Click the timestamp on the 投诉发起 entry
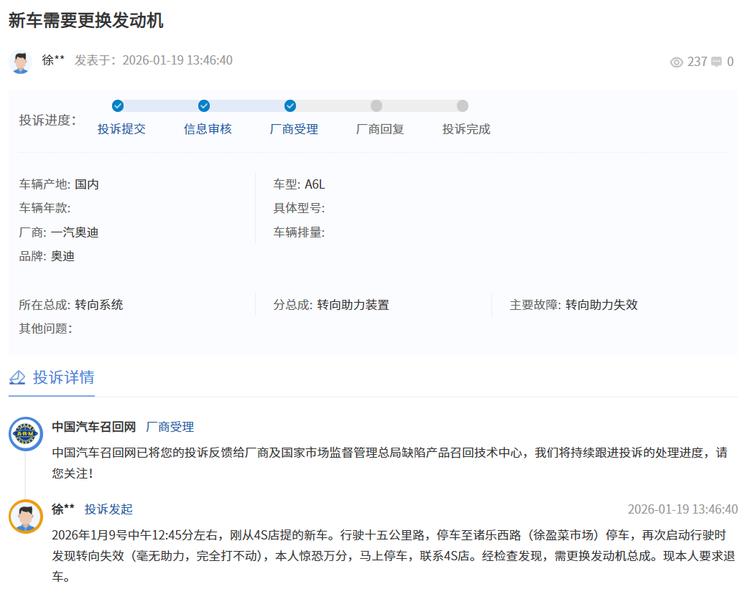 coord(683,509)
